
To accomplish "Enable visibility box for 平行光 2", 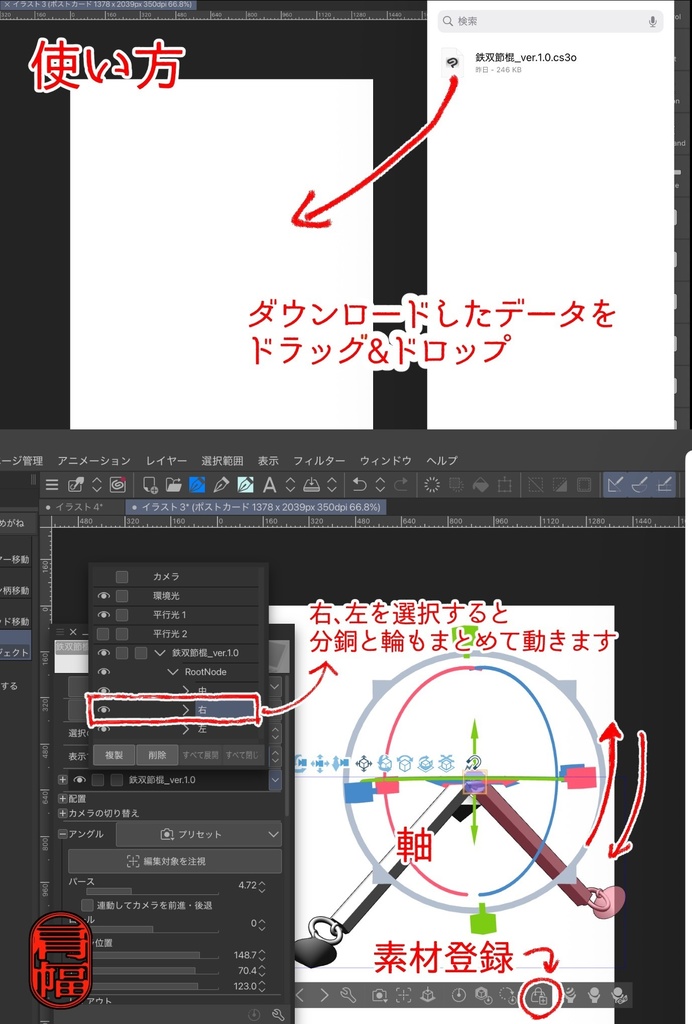I will [103, 633].
